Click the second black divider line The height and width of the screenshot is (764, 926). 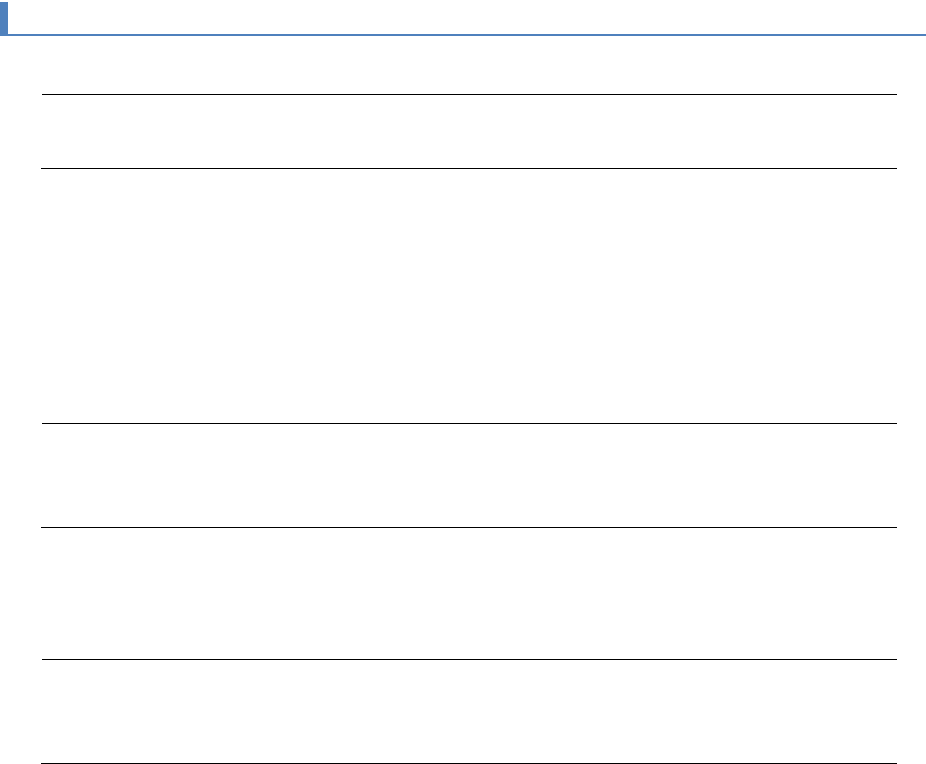point(468,168)
